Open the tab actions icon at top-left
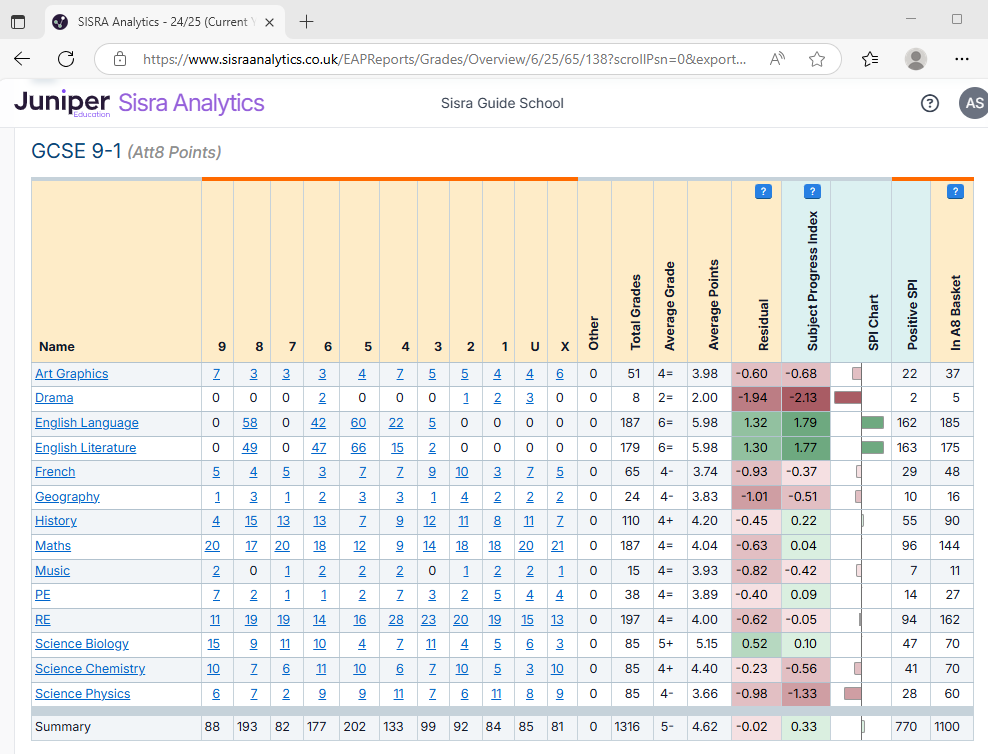Viewport: 988px width, 754px height. (x=18, y=20)
